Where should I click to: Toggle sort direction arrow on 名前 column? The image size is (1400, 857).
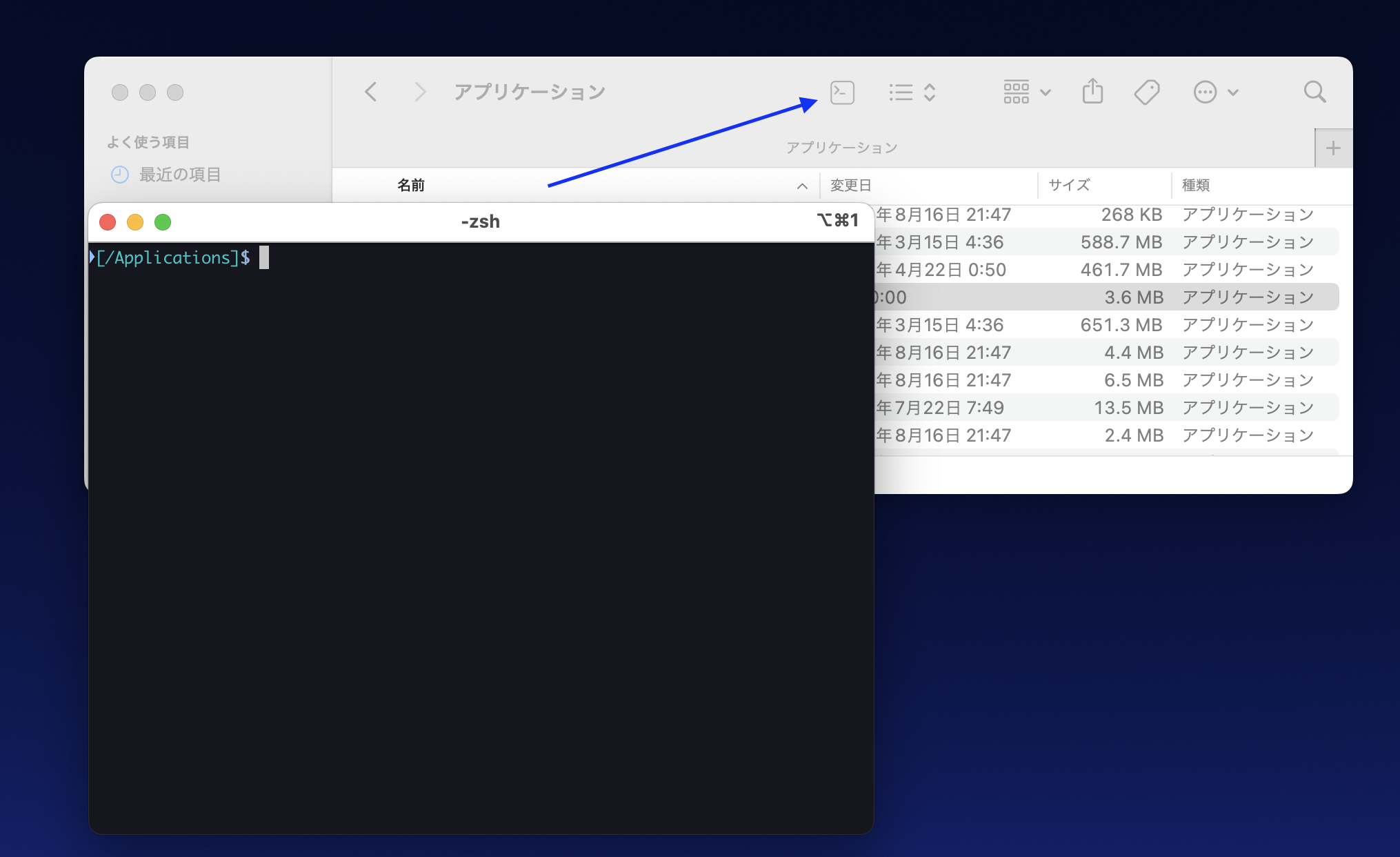point(802,186)
